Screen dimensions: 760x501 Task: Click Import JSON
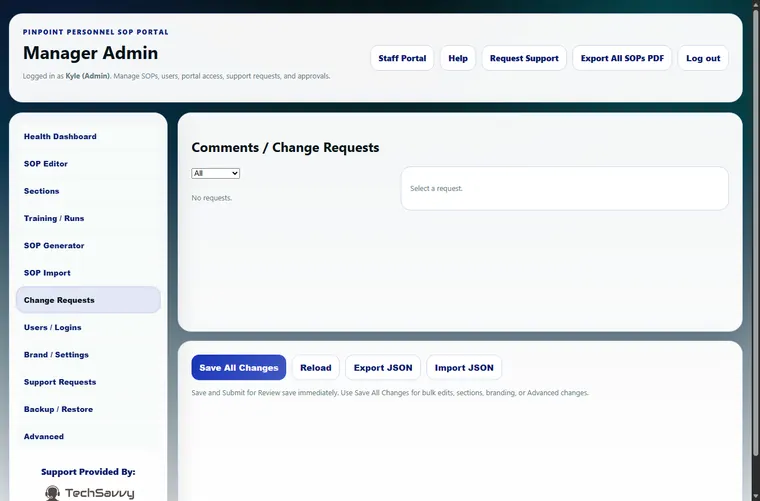[464, 368]
